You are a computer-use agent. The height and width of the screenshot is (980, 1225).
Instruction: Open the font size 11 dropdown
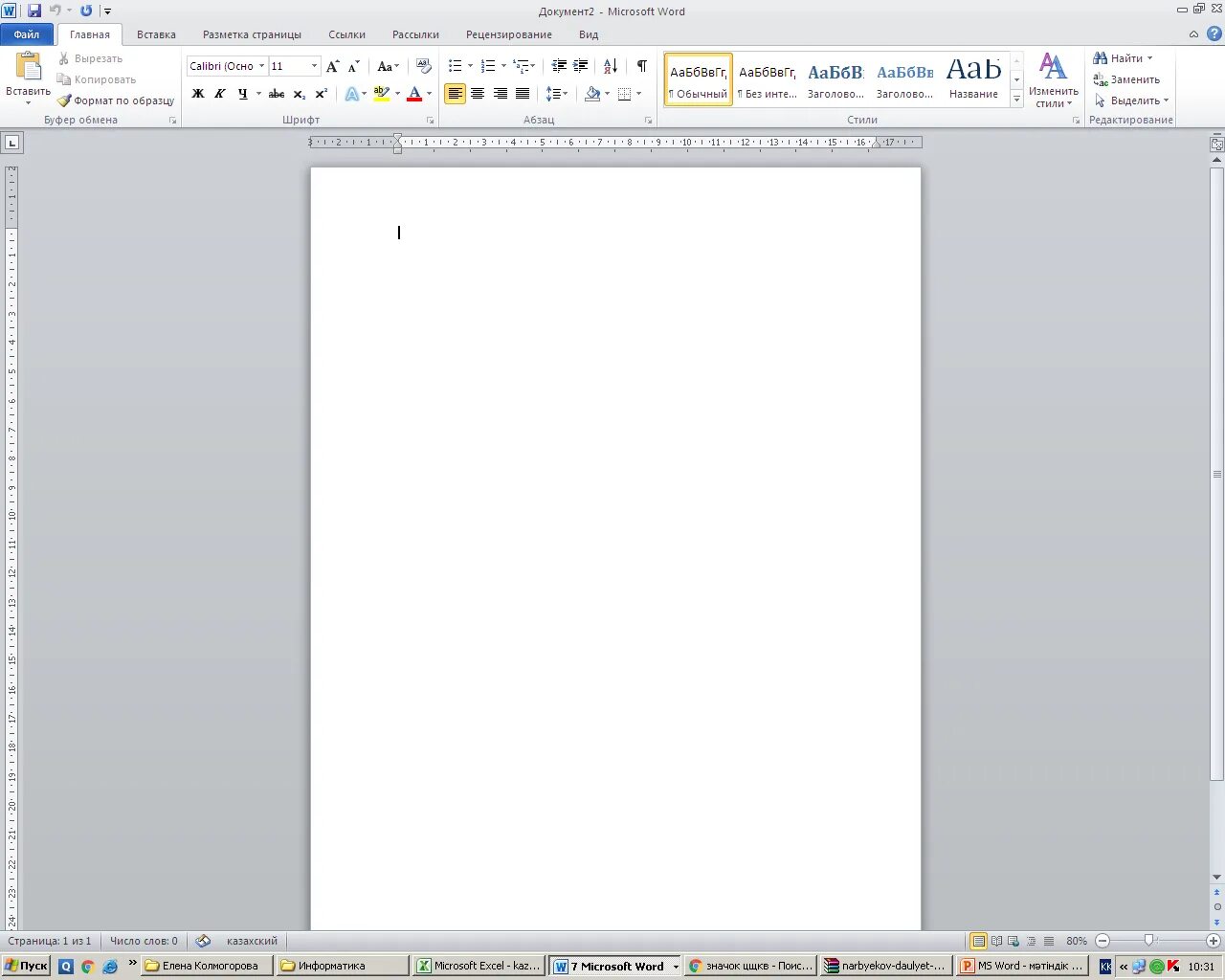click(314, 66)
